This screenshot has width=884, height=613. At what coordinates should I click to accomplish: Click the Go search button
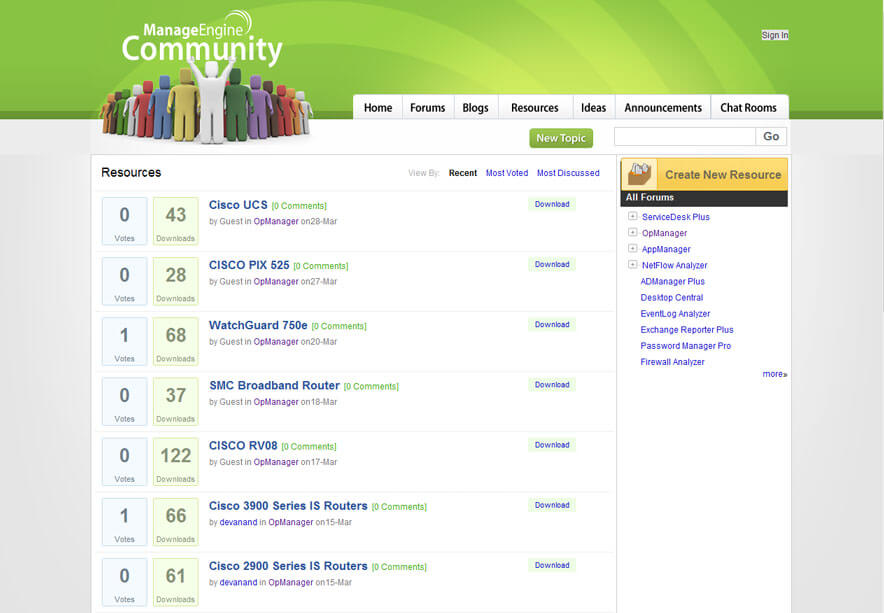point(771,136)
